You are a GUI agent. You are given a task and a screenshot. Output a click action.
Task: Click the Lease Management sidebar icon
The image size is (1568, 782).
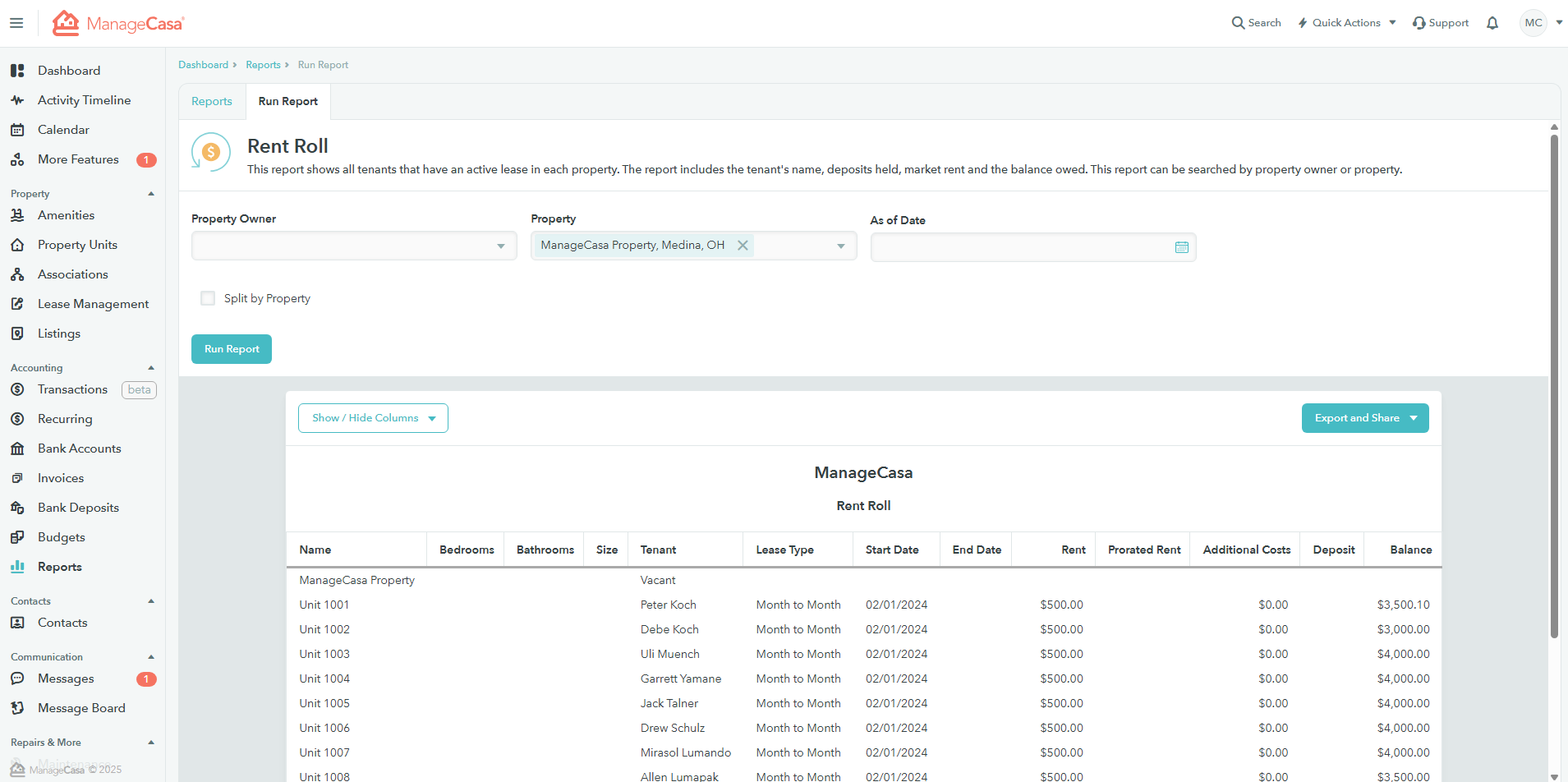(17, 304)
